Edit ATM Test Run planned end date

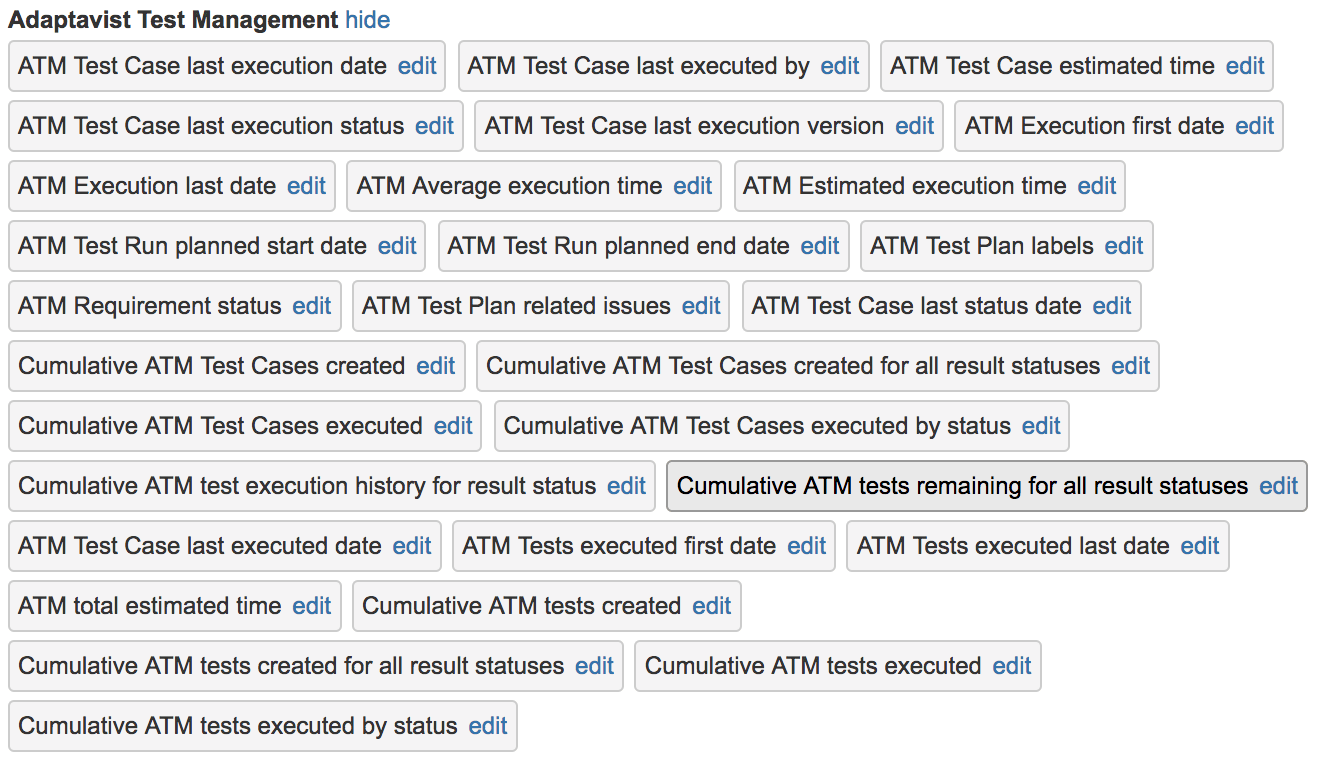(820, 246)
